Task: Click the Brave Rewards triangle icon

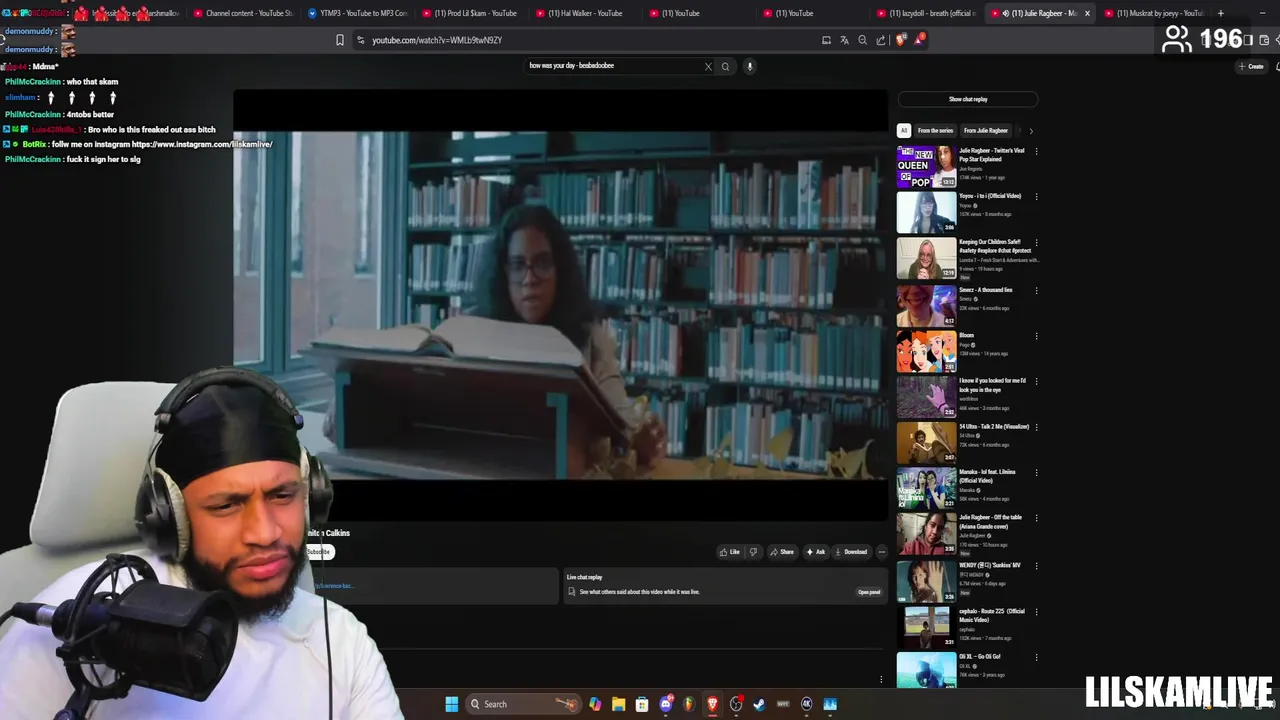Action: (x=918, y=40)
